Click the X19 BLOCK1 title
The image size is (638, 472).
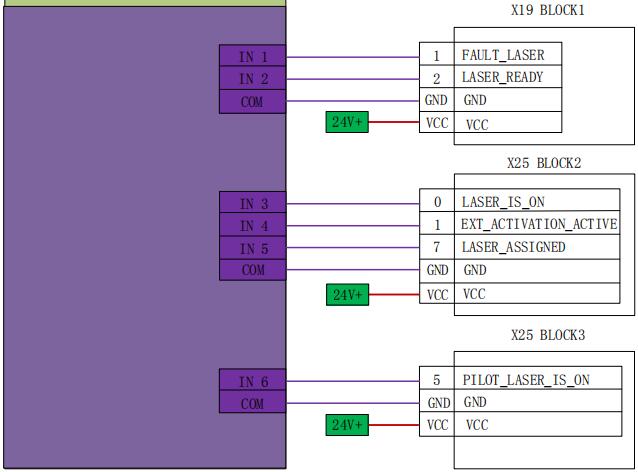pyautogui.click(x=547, y=10)
